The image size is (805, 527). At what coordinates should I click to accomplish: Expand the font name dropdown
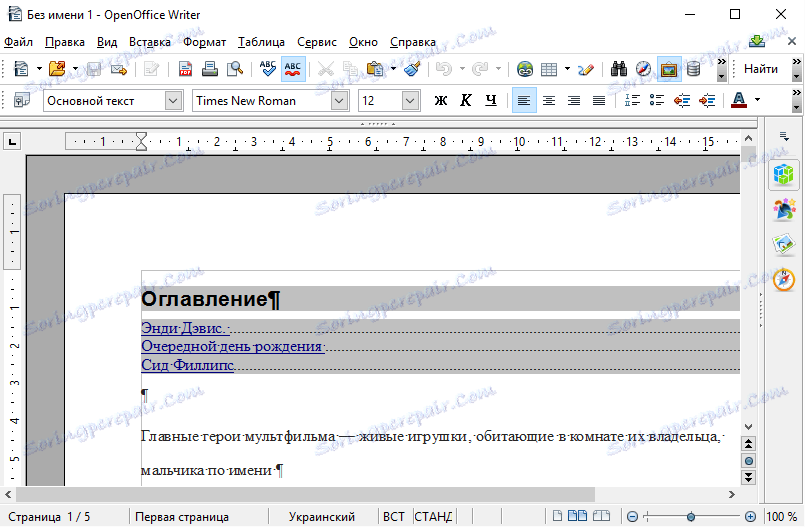tap(339, 100)
